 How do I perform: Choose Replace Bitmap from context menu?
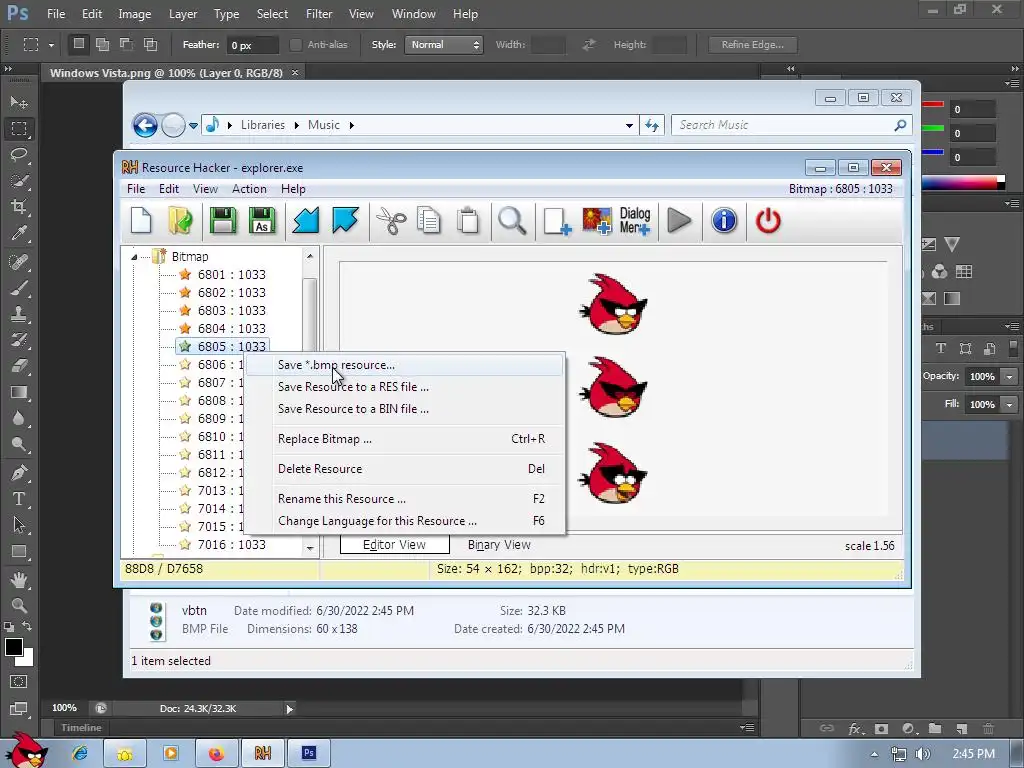point(403,439)
